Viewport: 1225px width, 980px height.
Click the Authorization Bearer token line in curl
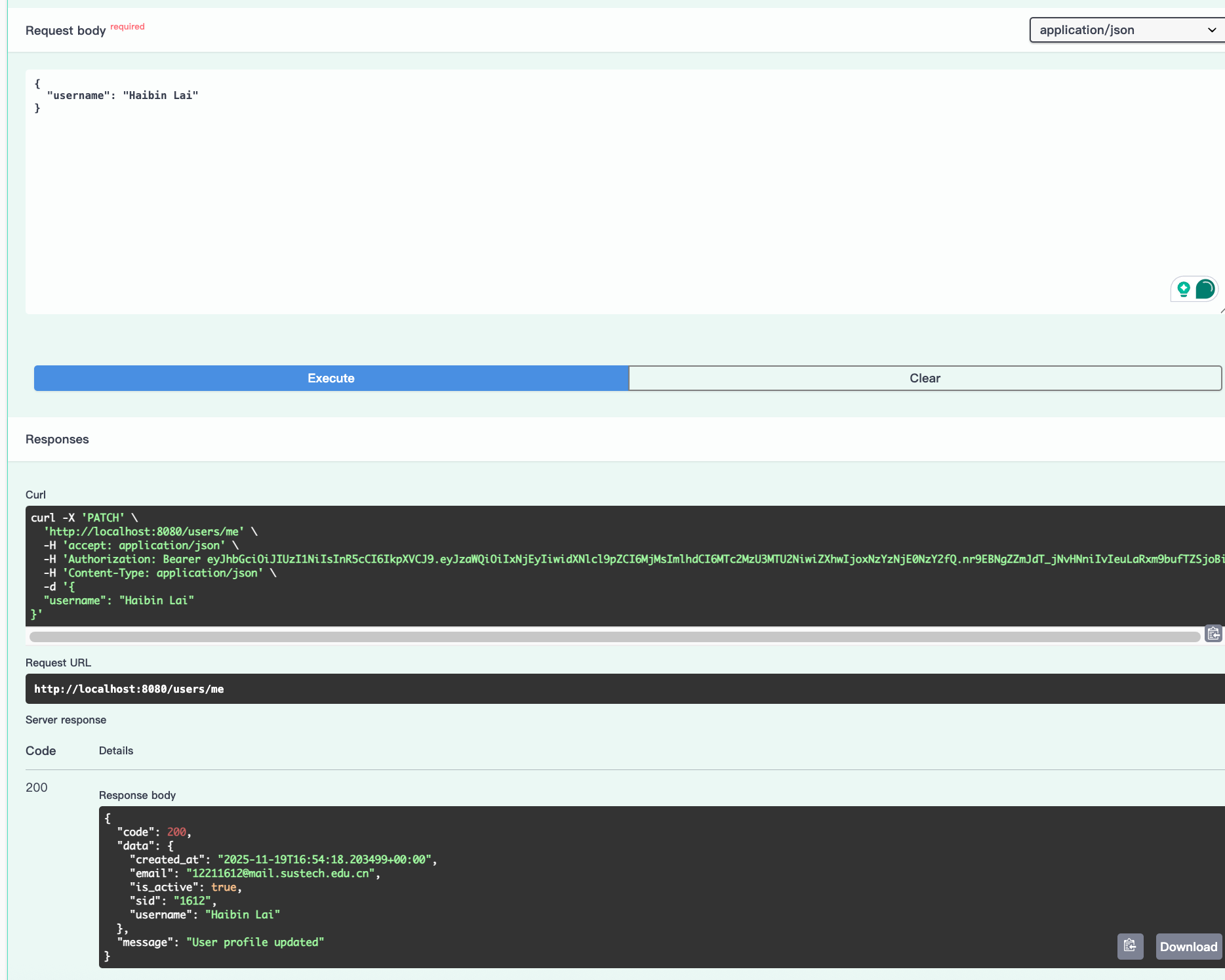[590, 560]
